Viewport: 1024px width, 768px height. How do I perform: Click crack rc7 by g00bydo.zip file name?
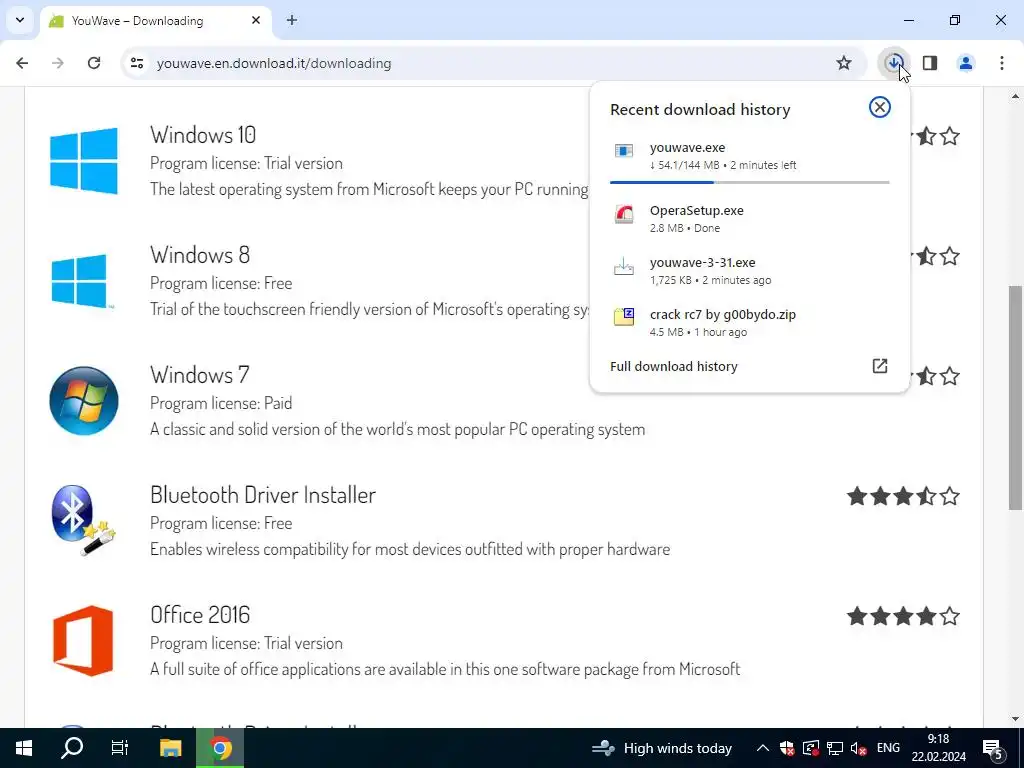tap(722, 315)
